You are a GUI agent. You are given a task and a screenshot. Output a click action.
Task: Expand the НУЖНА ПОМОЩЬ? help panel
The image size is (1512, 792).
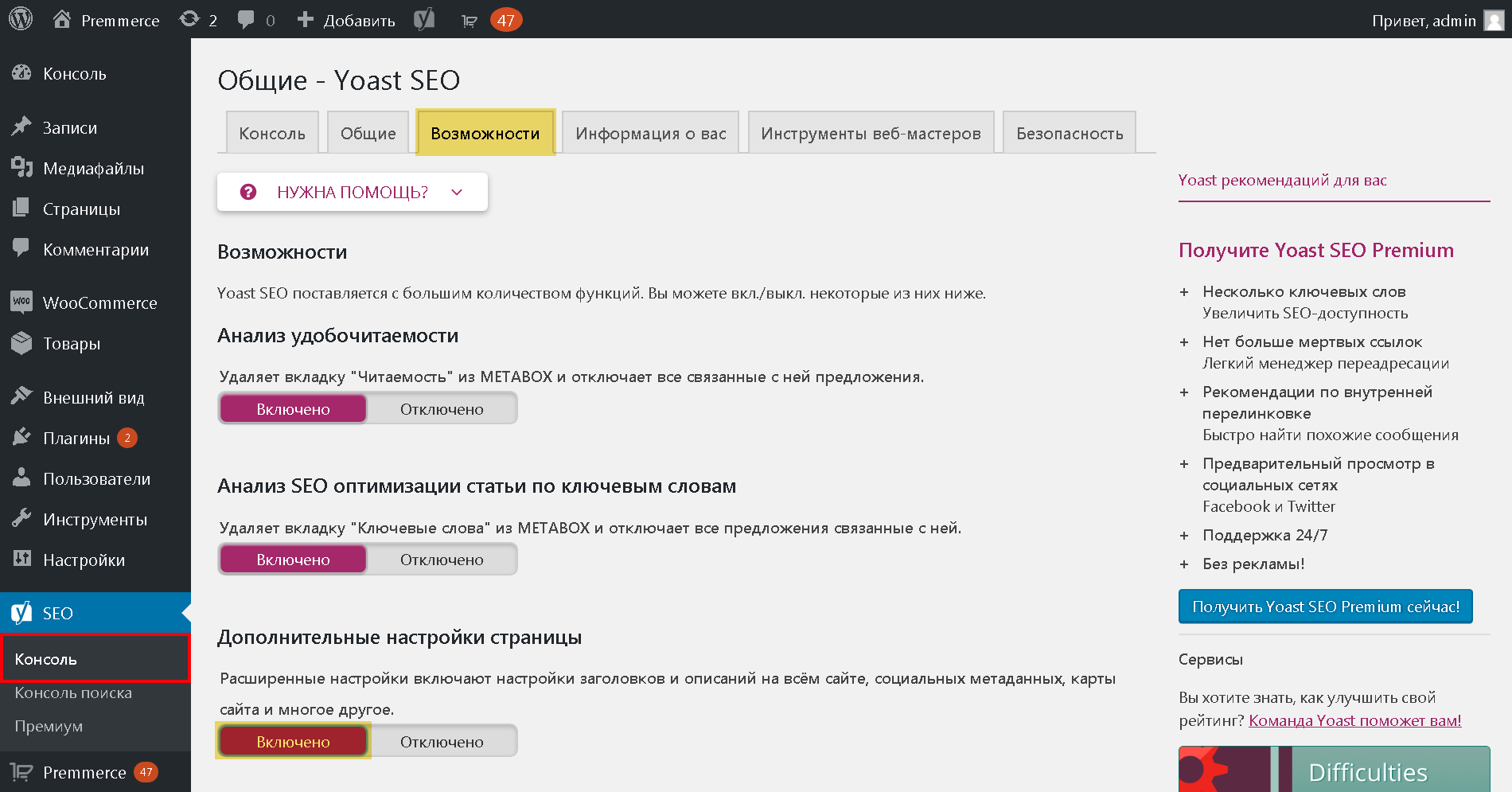coord(353,192)
